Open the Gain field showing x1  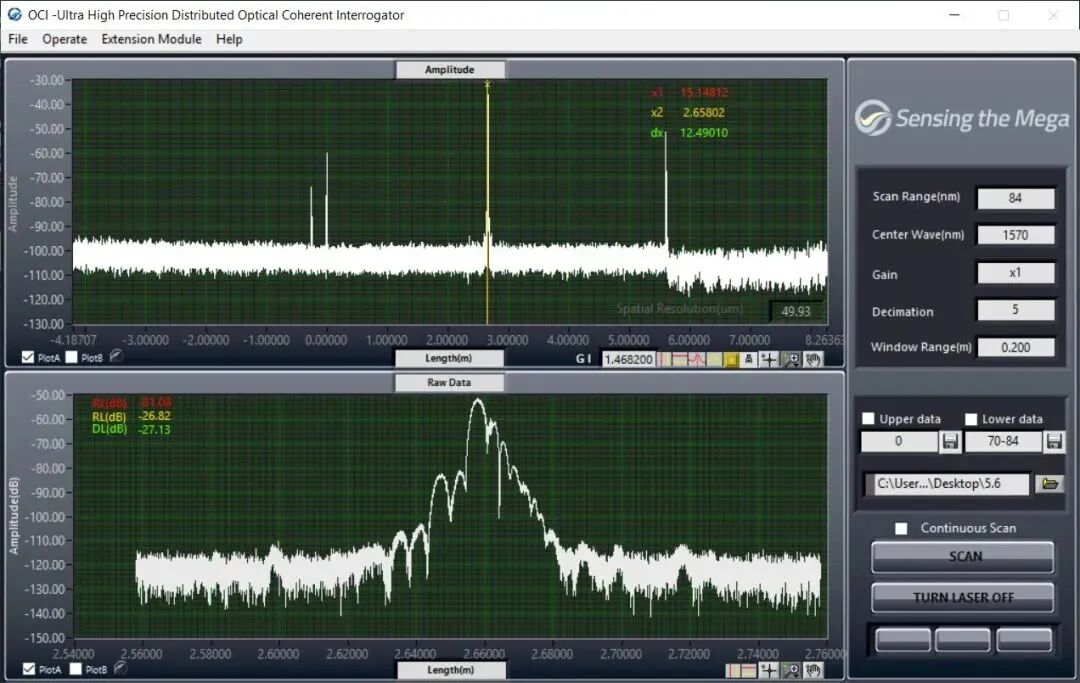(x=1016, y=273)
